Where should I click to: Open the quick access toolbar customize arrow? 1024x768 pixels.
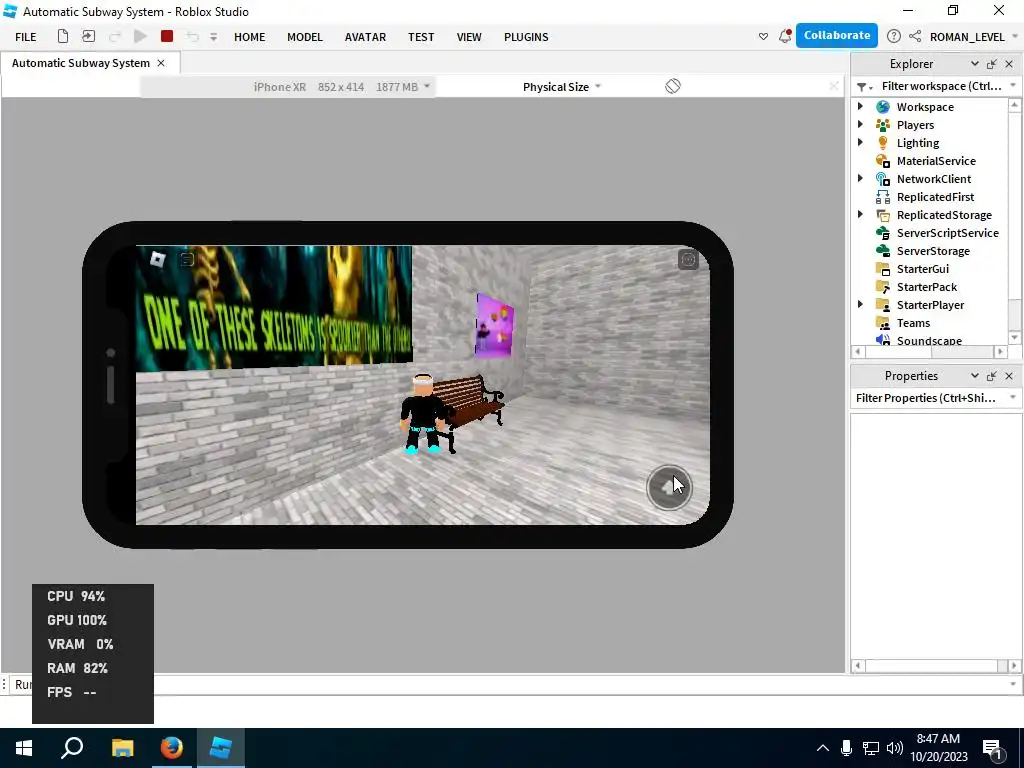click(214, 37)
